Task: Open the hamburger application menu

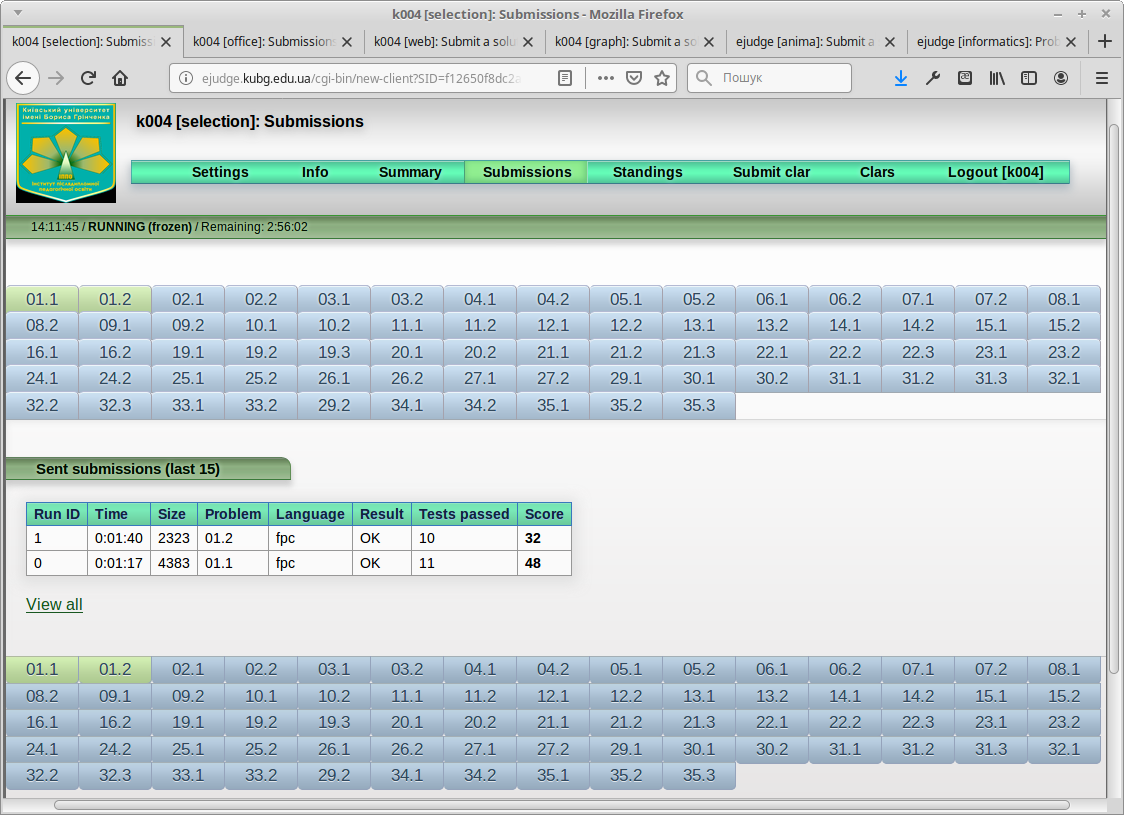Action: point(1102,78)
